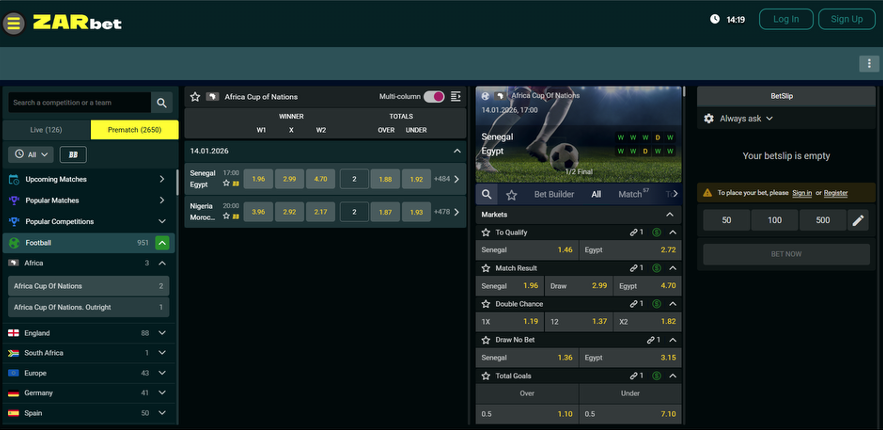The image size is (884, 430).
Task: Click the Football sport ball icon
Action: pos(14,243)
